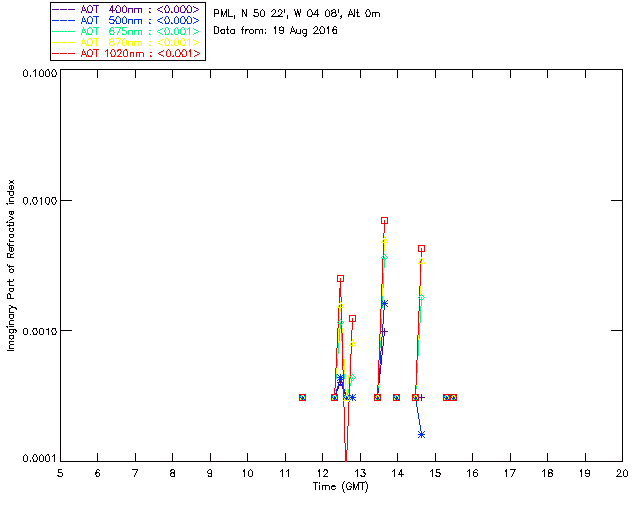Click the 0.0010 y-axis tick label
The height and width of the screenshot is (512, 640).
pos(39,331)
